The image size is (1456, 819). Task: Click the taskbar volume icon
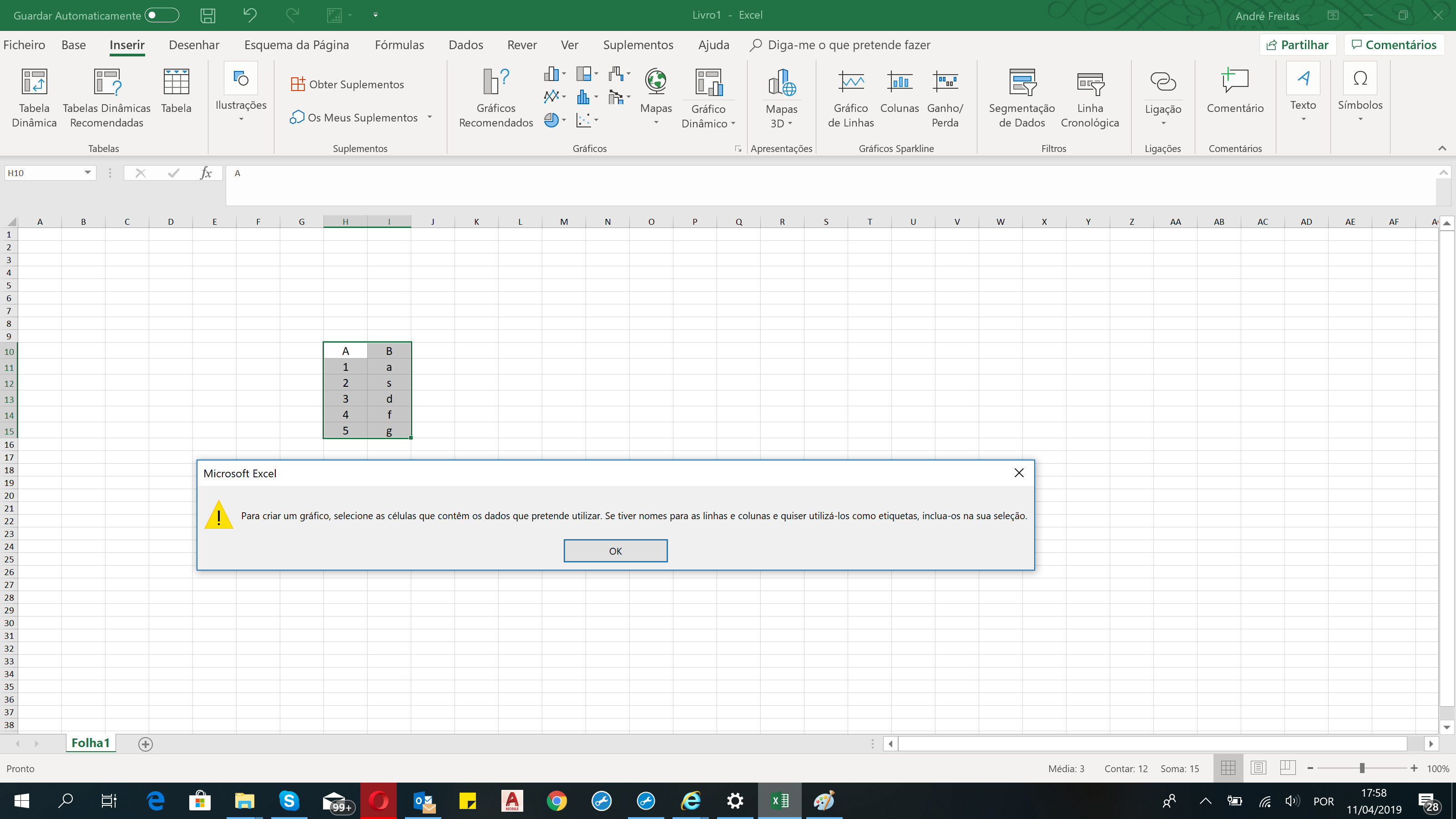(1292, 801)
